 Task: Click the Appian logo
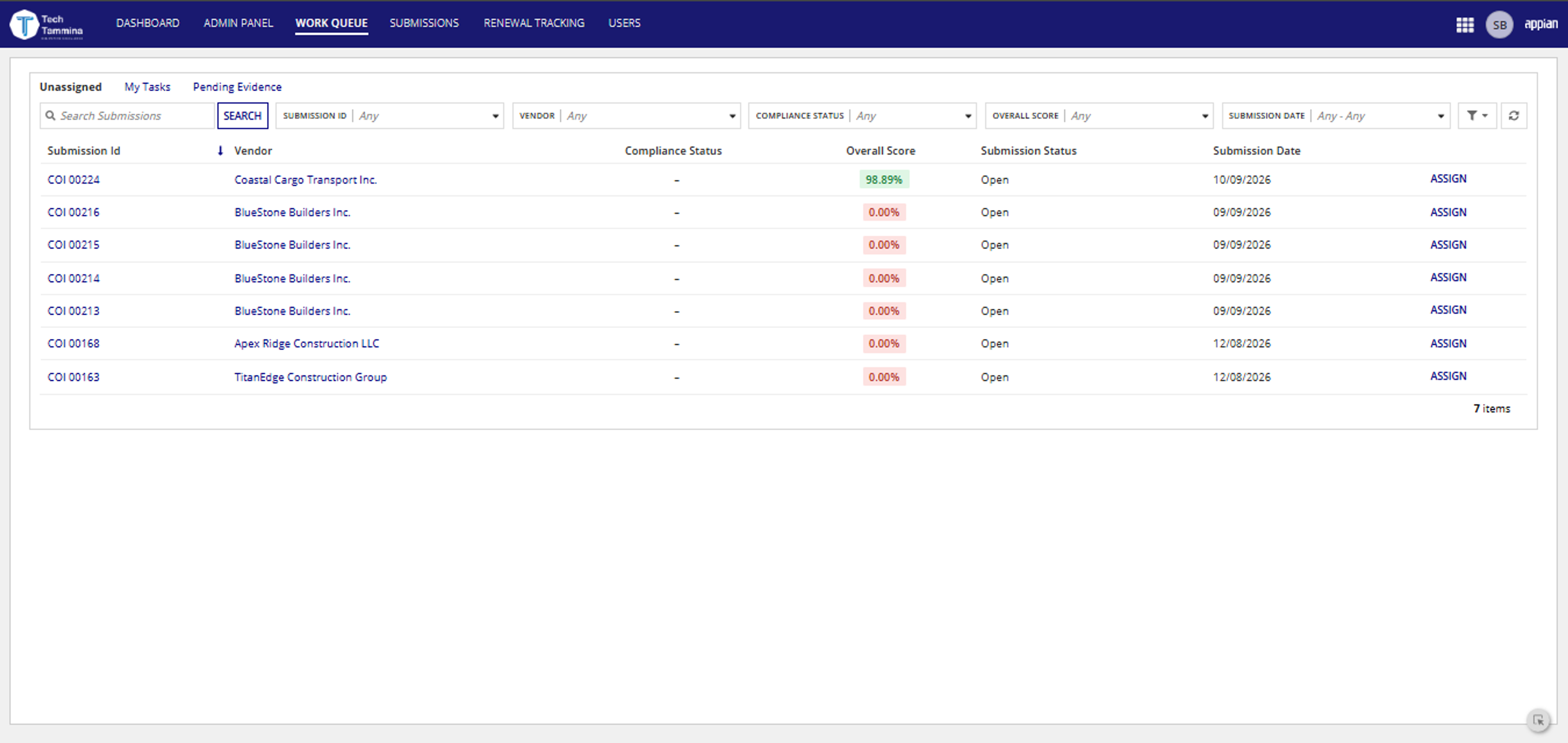point(1541,24)
